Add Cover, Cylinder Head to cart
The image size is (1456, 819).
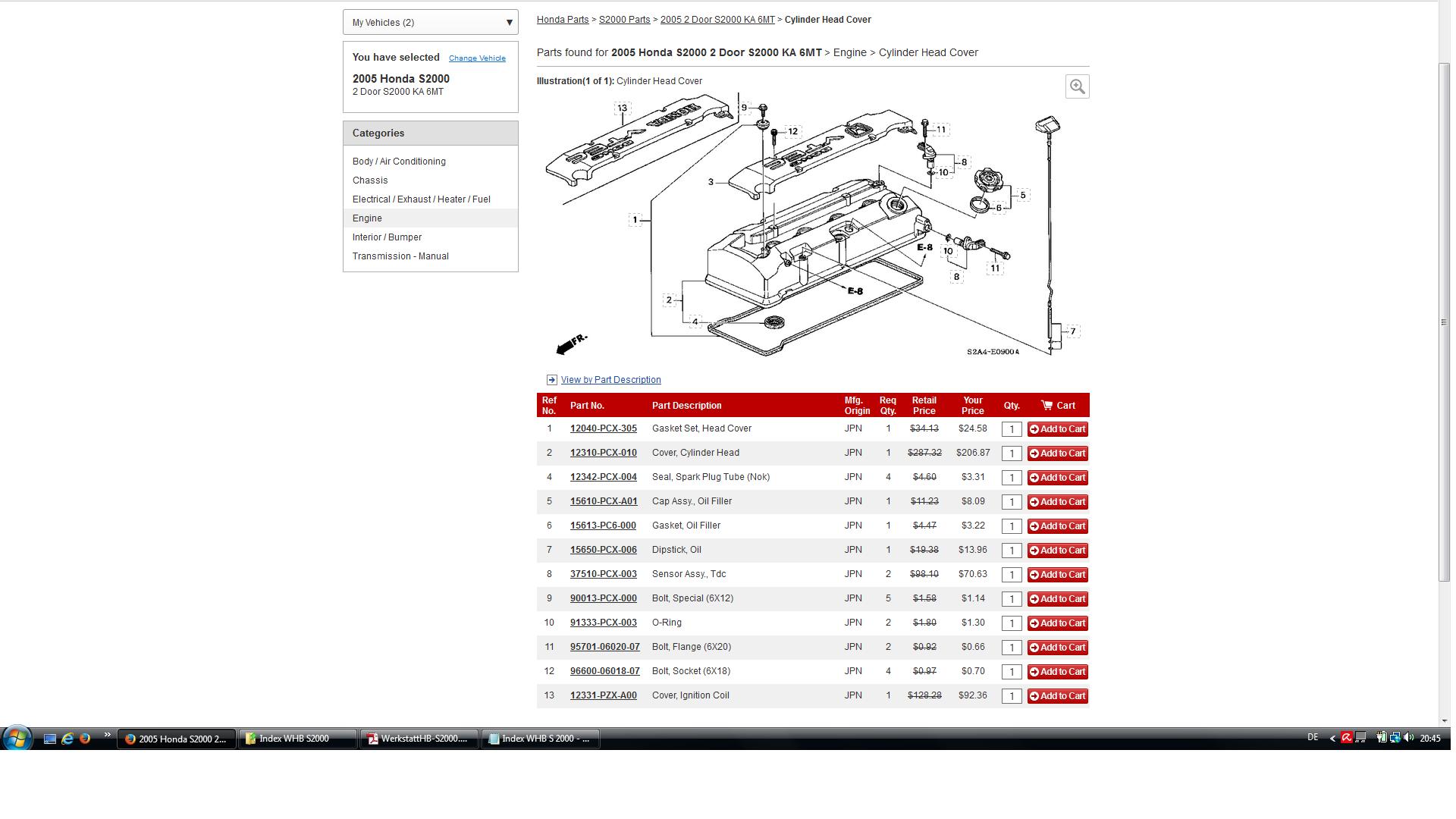[x=1057, y=453]
